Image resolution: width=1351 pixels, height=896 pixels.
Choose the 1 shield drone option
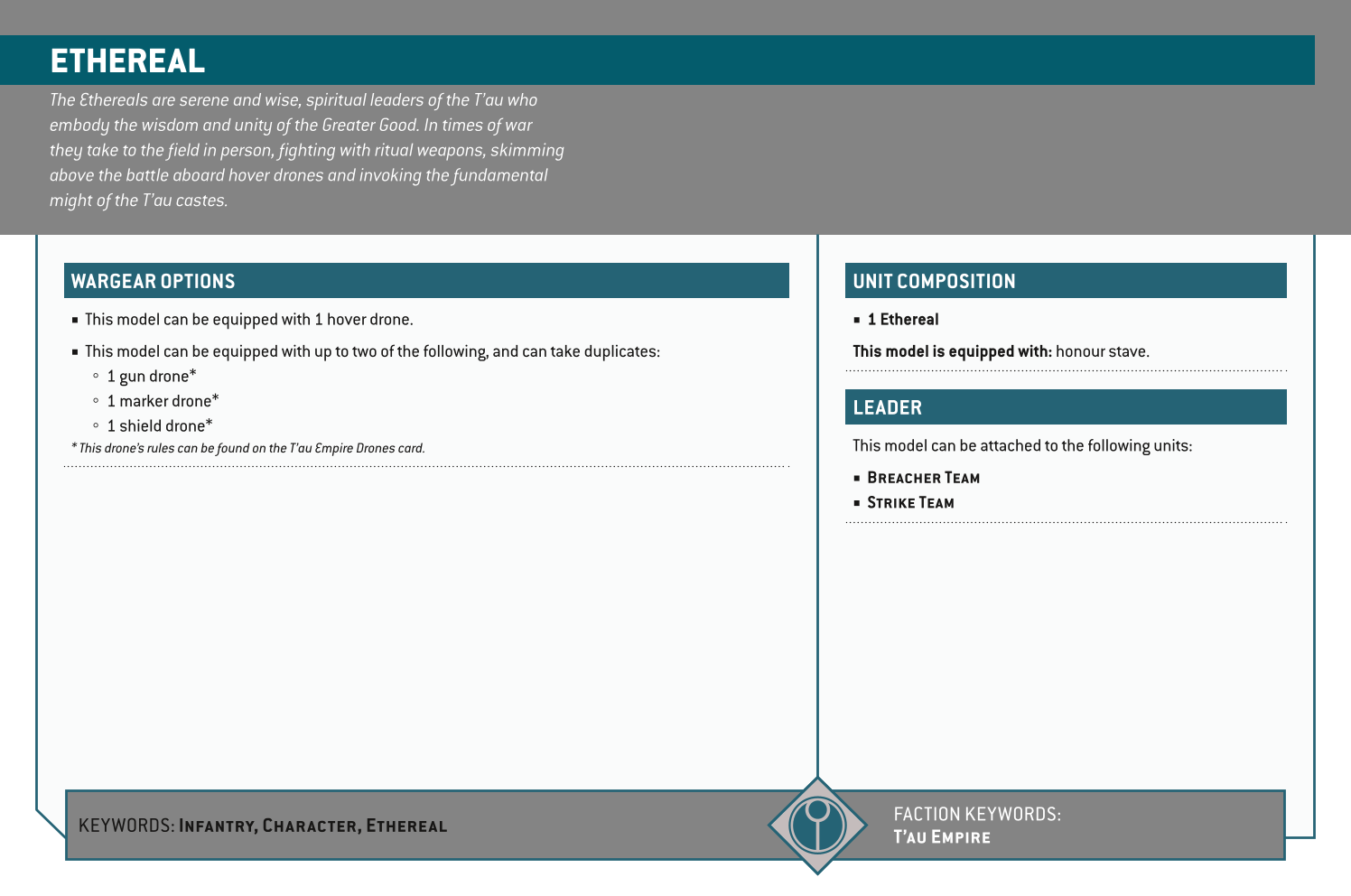159,426
